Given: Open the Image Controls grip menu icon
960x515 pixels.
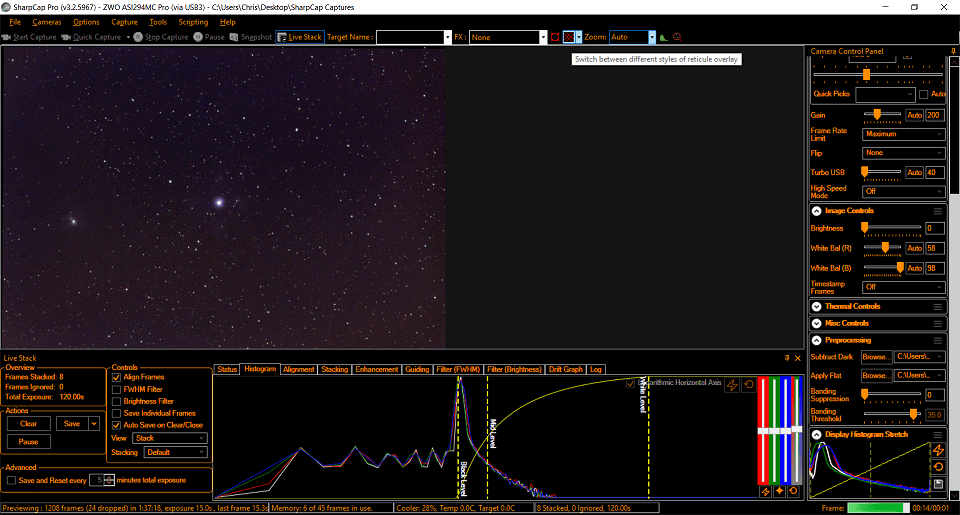Looking at the screenshot, I should point(937,211).
